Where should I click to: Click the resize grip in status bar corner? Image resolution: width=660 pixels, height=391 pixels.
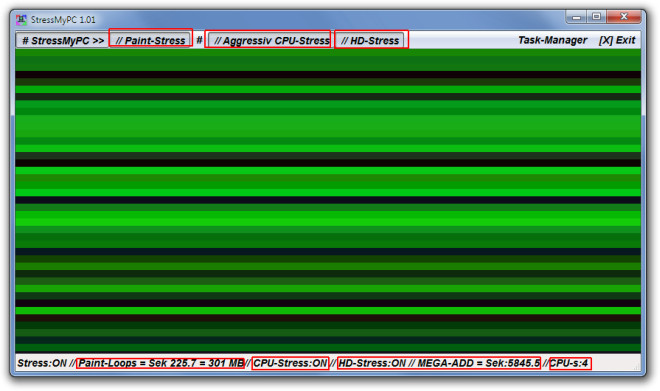pyautogui.click(x=637, y=367)
